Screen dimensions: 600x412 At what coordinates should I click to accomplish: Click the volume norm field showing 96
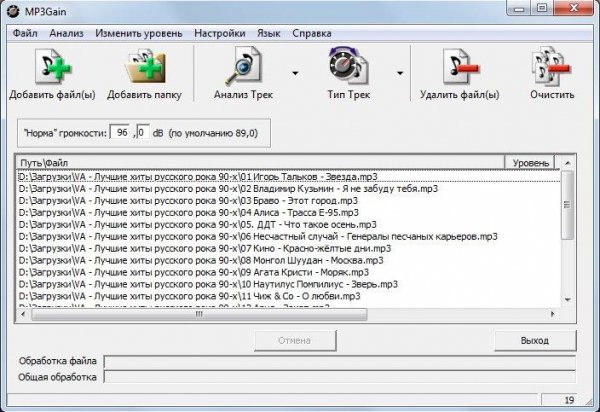coord(121,132)
